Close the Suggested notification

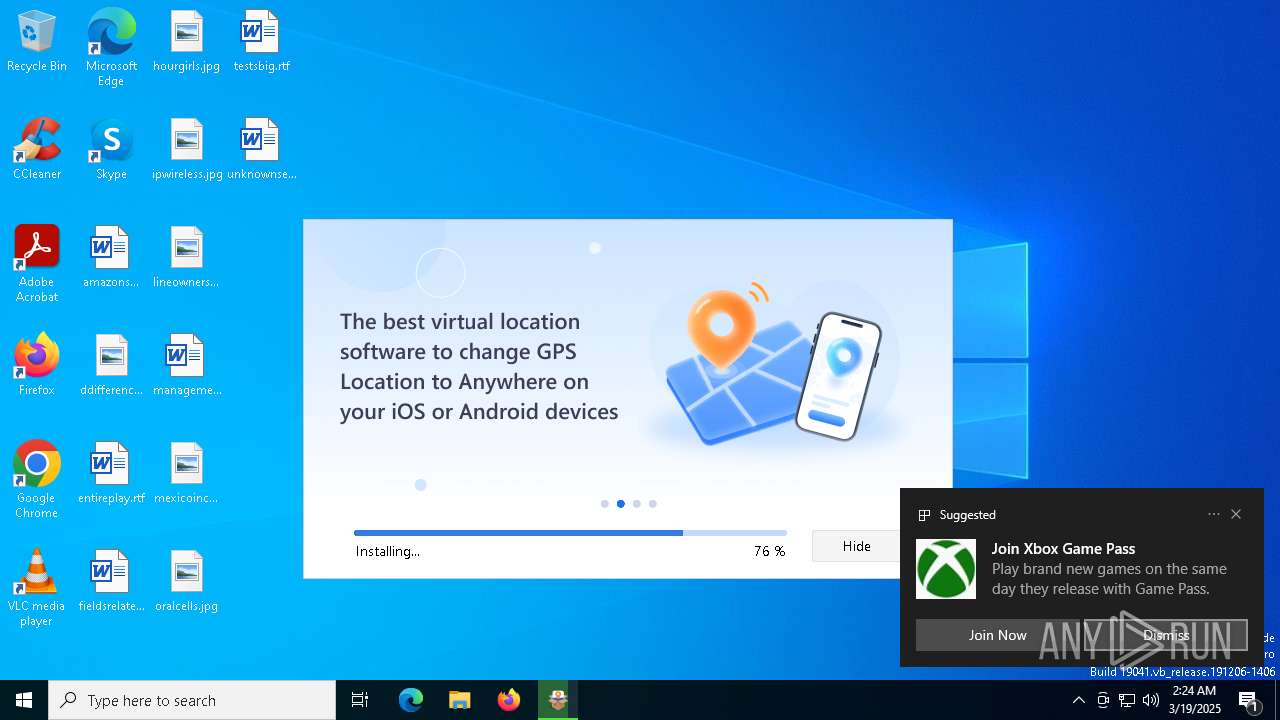tap(1236, 514)
